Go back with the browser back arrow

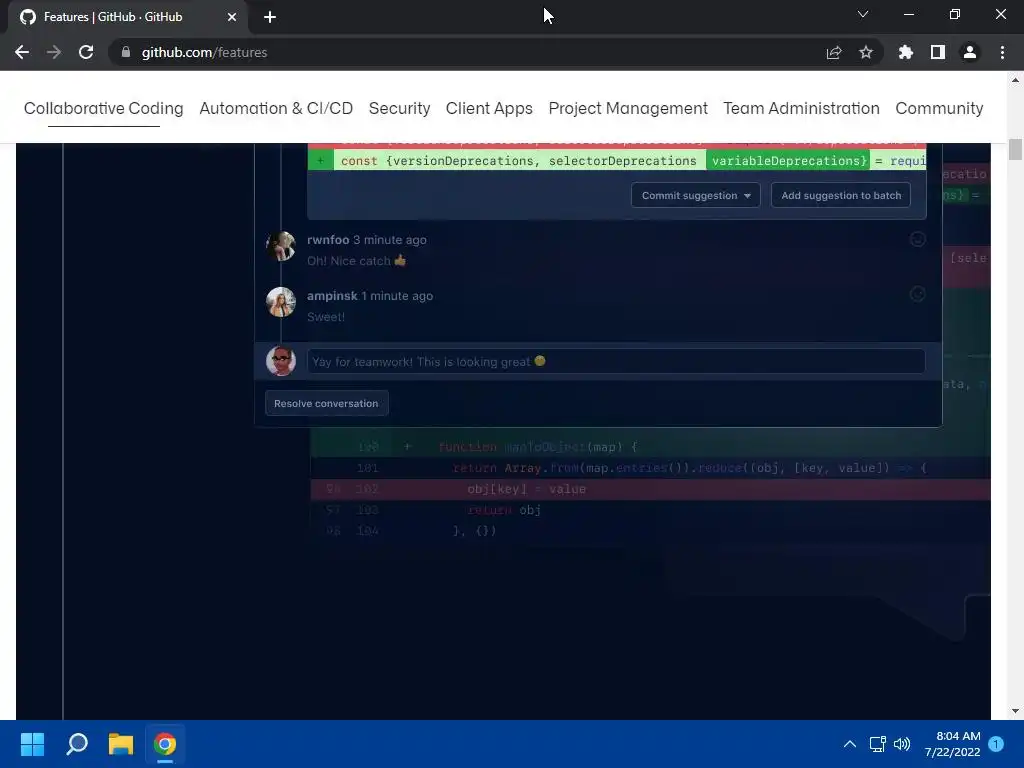22,52
